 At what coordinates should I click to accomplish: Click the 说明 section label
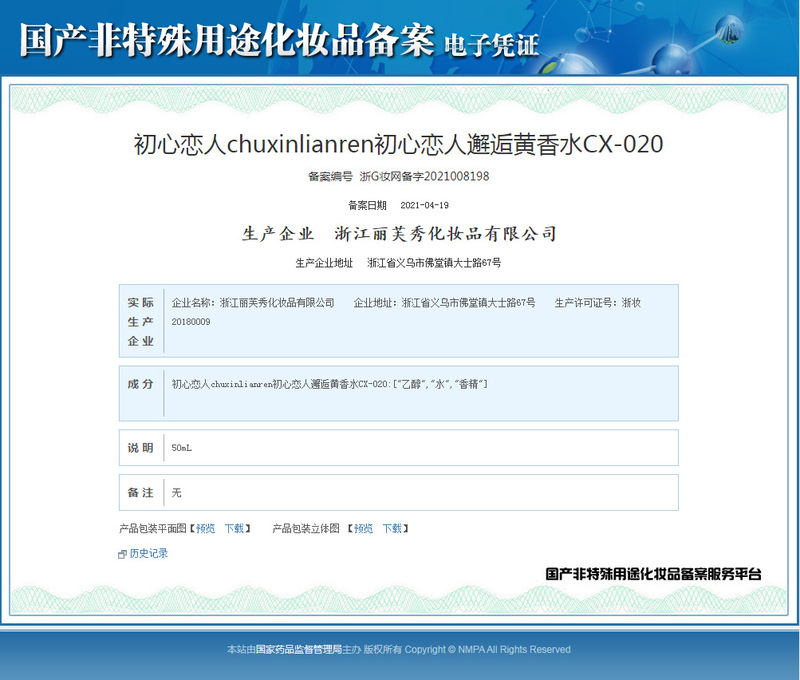[140, 448]
